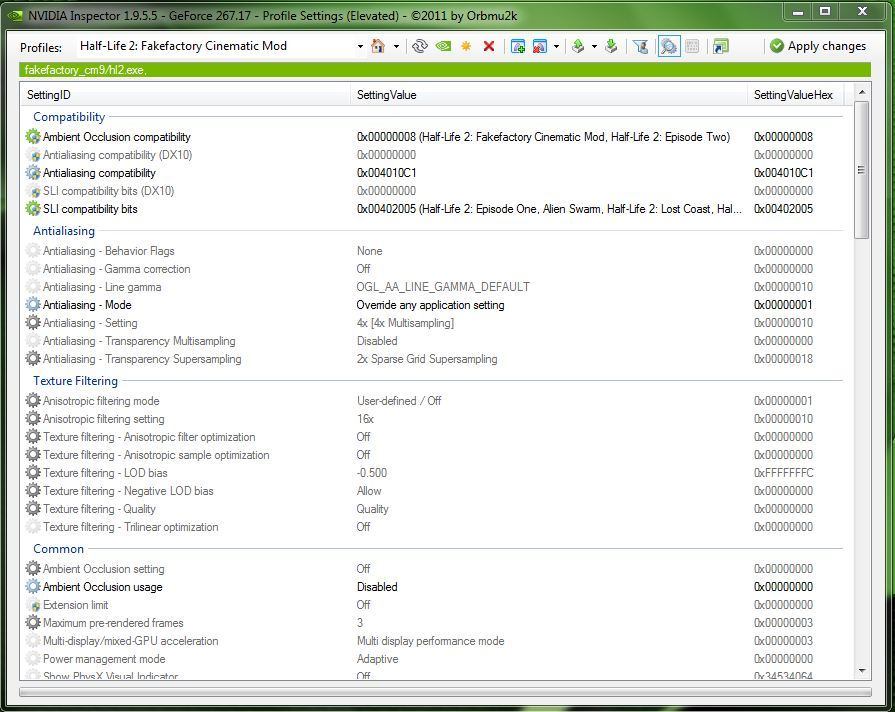Click the scrollbar down arrow
Screen dimensions: 895x712
(x=862, y=671)
